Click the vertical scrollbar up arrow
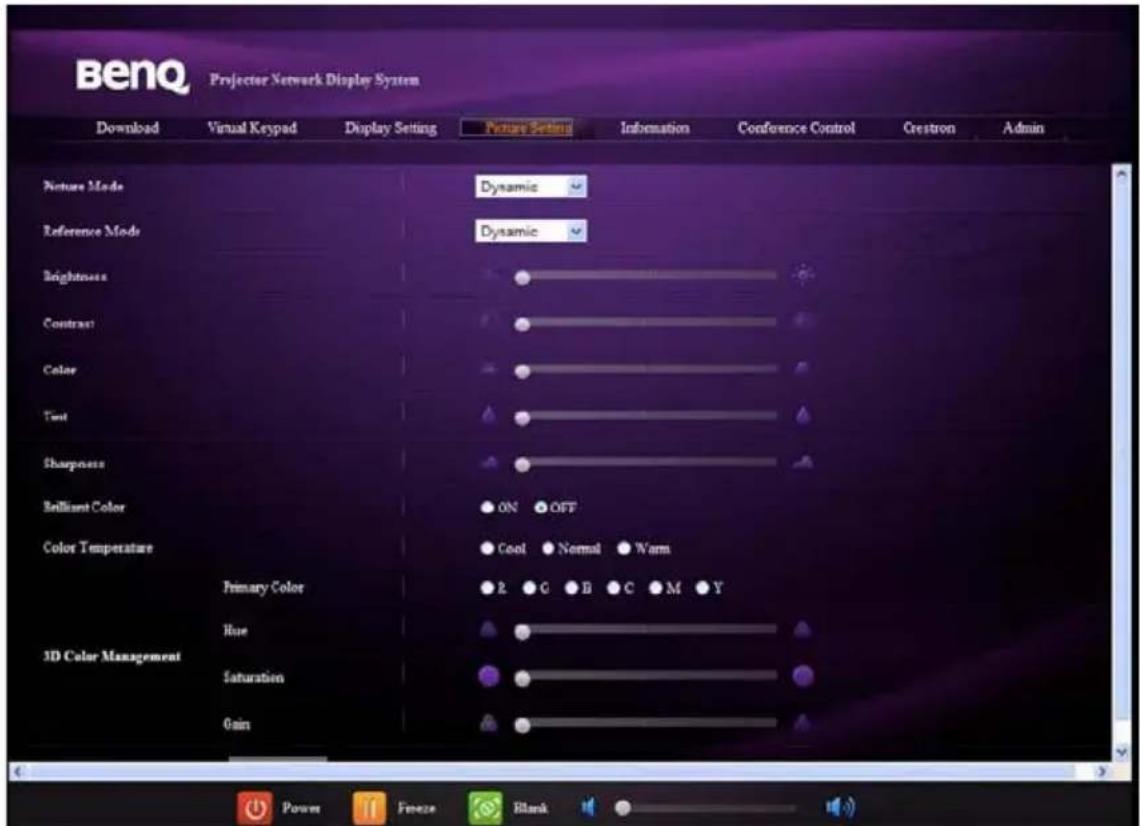Image resolution: width=1140 pixels, height=826 pixels. click(x=1121, y=174)
